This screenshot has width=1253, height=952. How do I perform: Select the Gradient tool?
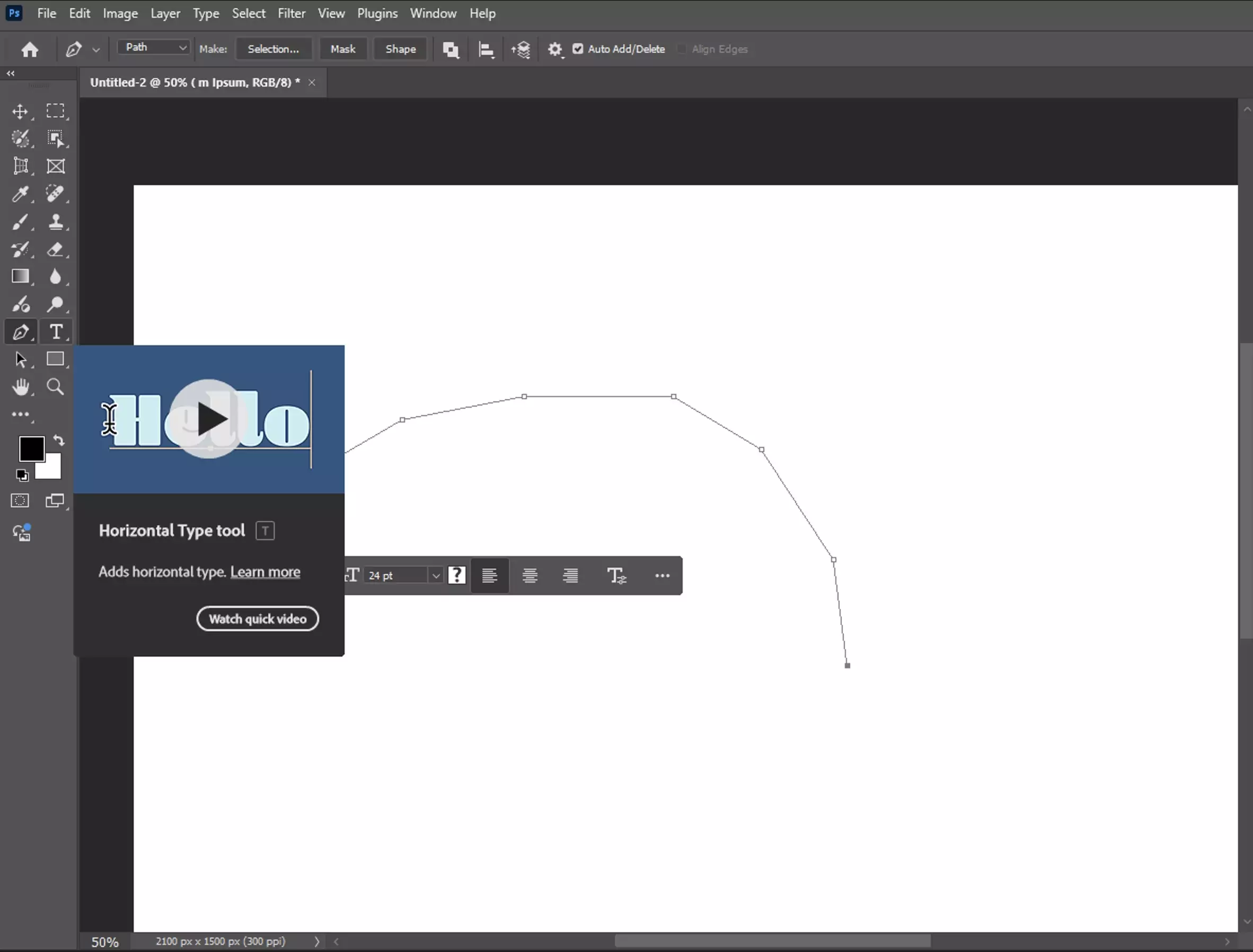click(x=20, y=276)
